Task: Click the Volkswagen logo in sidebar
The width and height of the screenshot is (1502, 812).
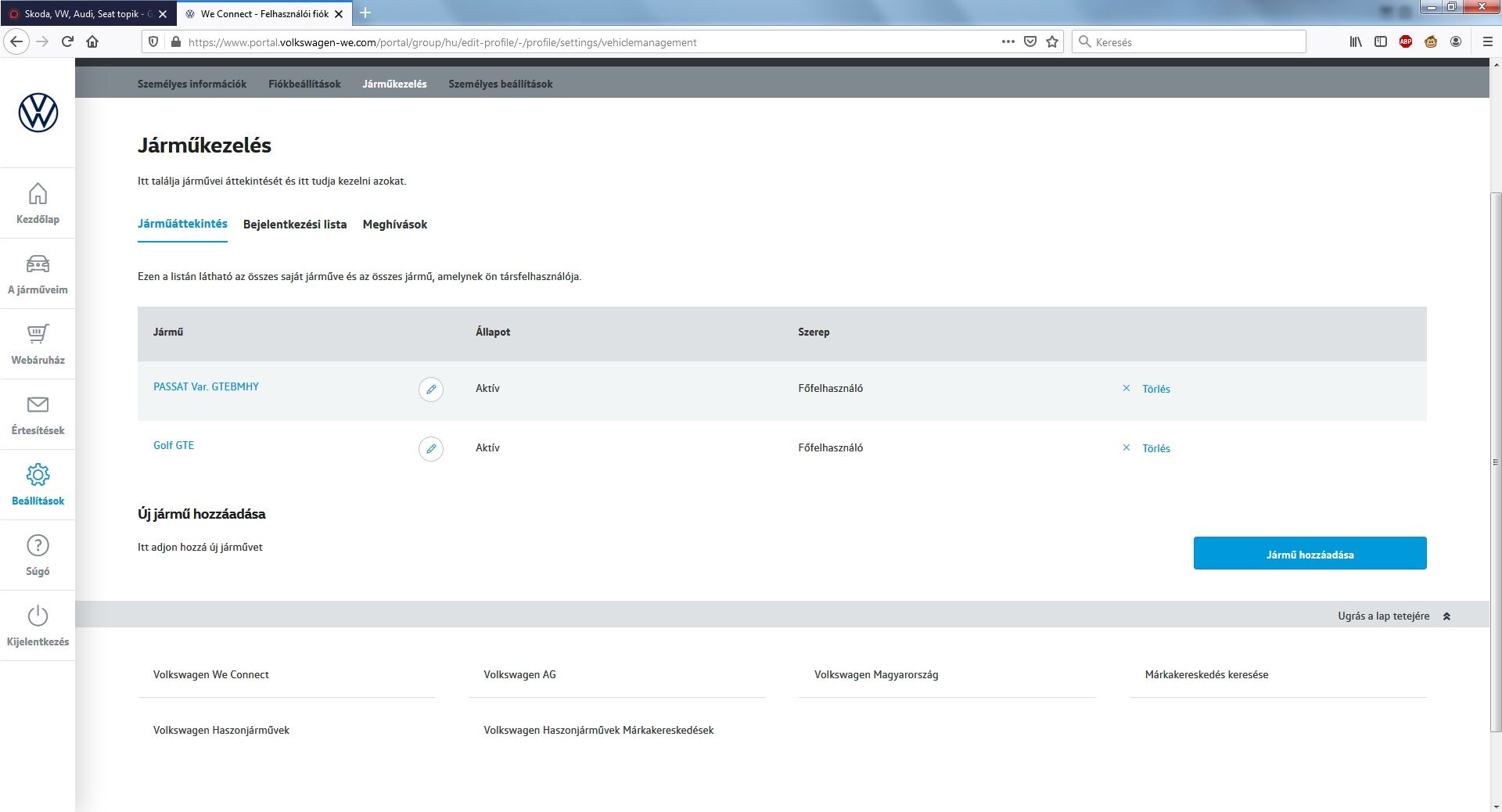Action: (x=38, y=113)
